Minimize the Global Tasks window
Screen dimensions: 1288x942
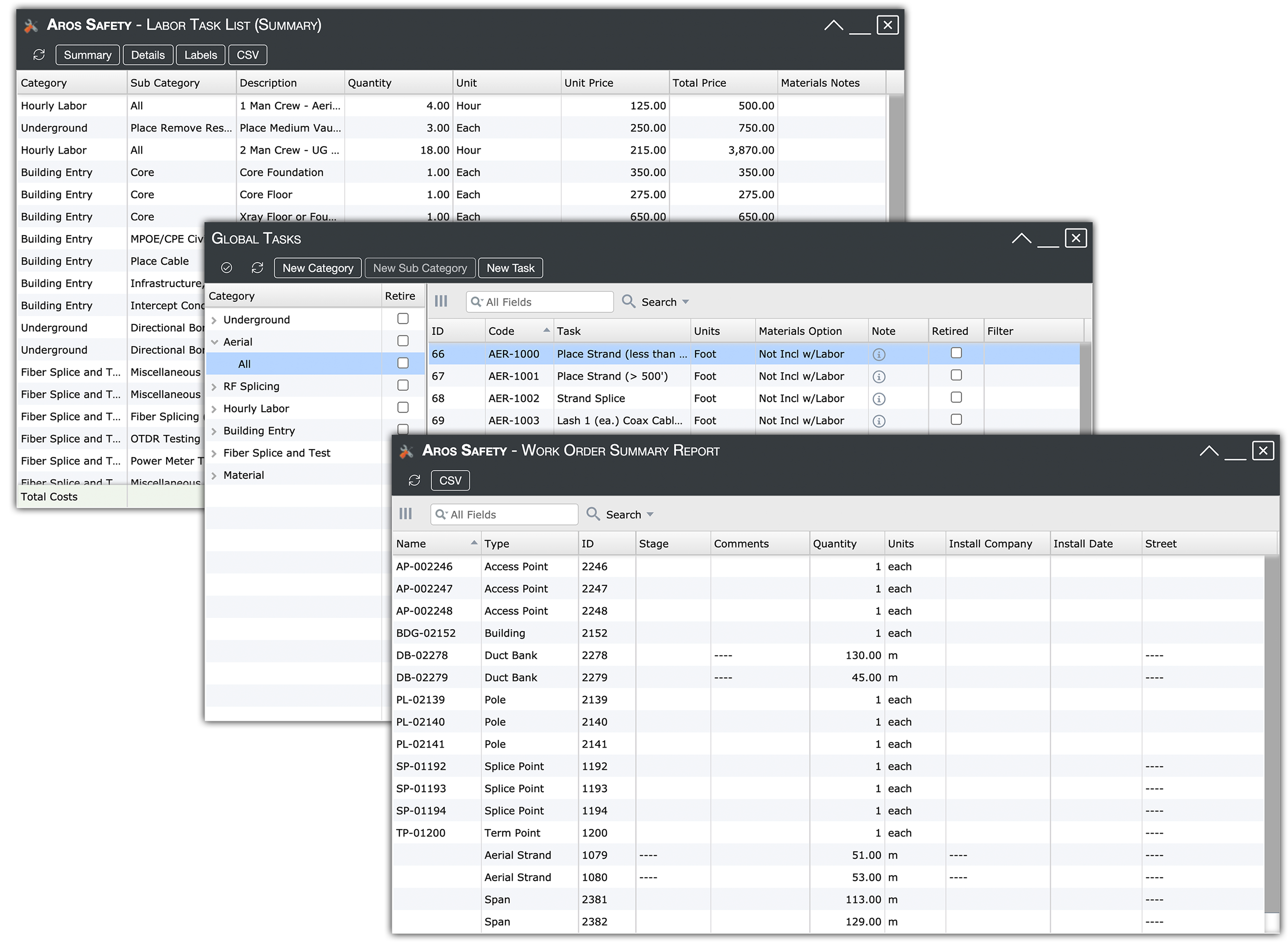[x=1048, y=245]
